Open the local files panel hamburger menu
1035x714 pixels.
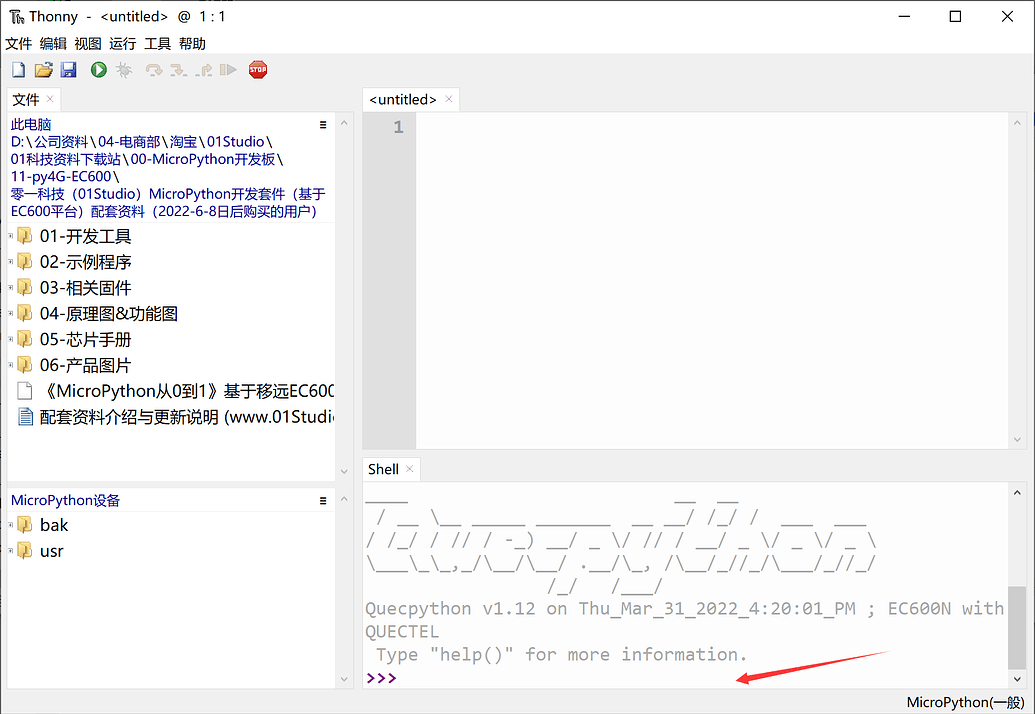click(323, 124)
